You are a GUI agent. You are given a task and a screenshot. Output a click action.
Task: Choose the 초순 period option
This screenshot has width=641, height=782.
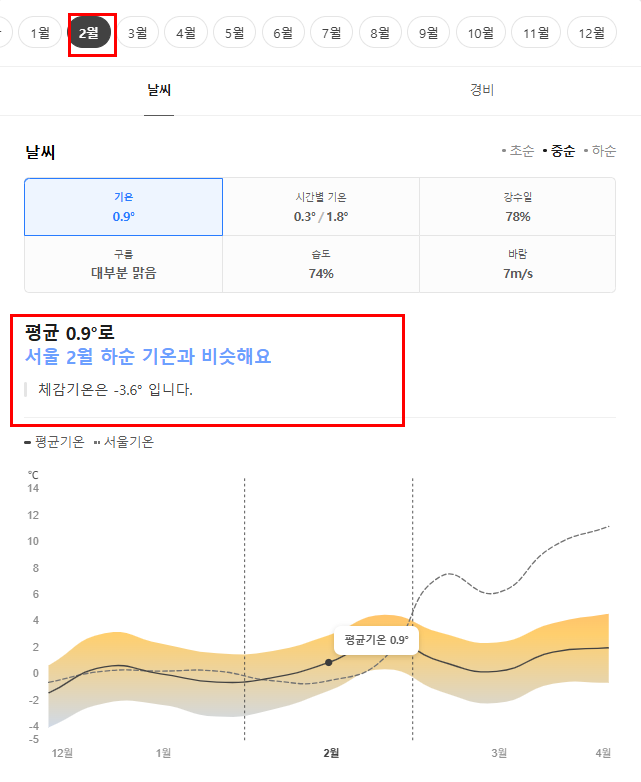[x=518, y=151]
